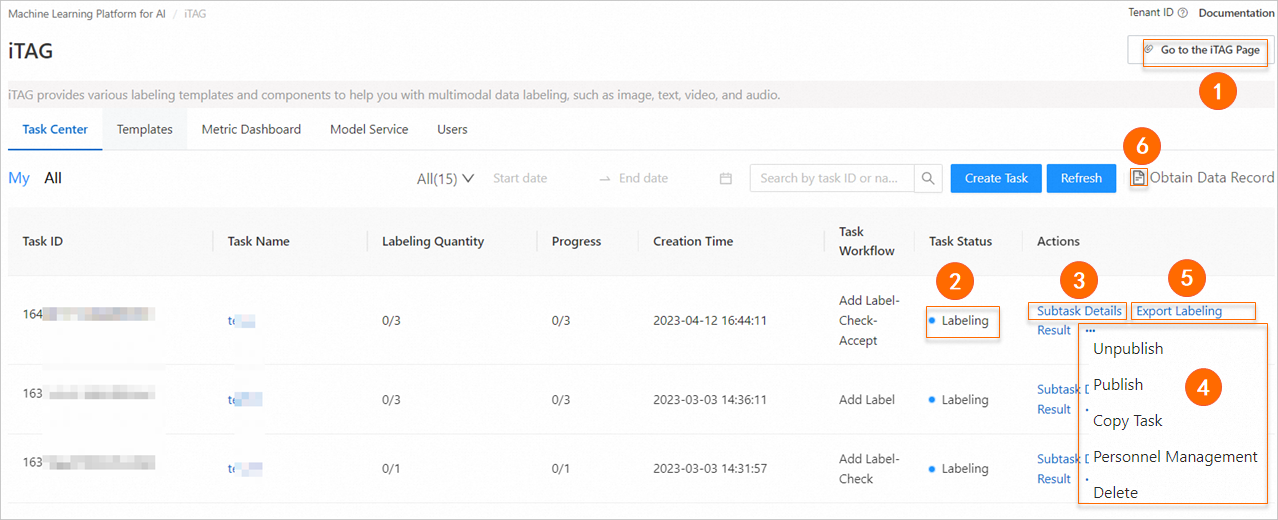Click the three-dot more actions icon
The height and width of the screenshot is (520, 1278).
point(1089,330)
